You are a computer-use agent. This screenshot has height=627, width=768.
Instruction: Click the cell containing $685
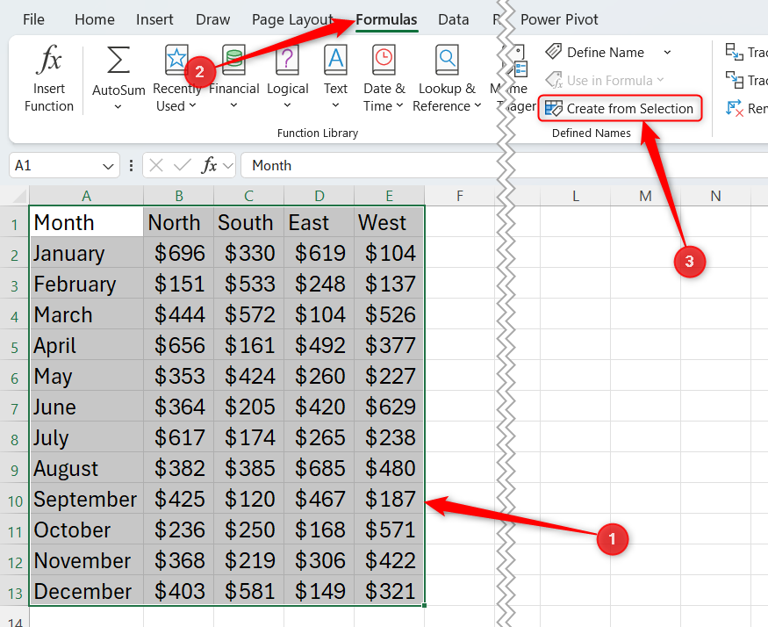[319, 468]
